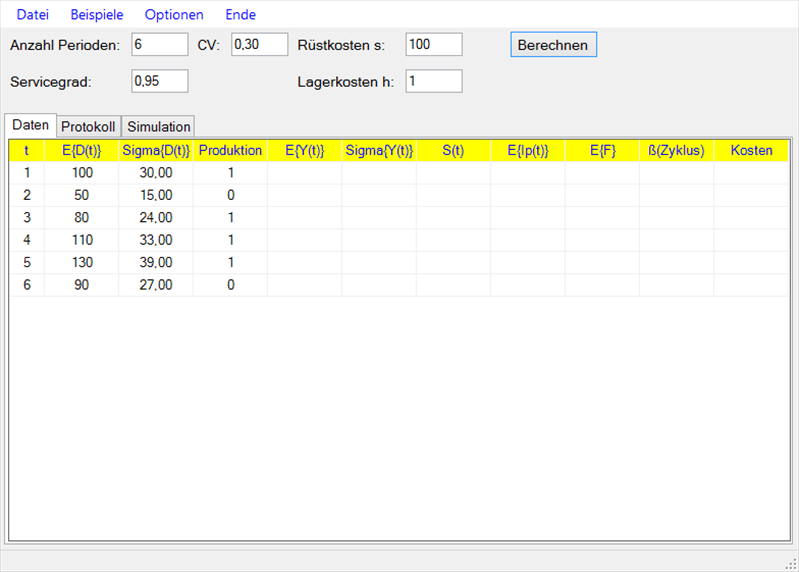
Task: Open the Optionen menu
Action: [174, 15]
